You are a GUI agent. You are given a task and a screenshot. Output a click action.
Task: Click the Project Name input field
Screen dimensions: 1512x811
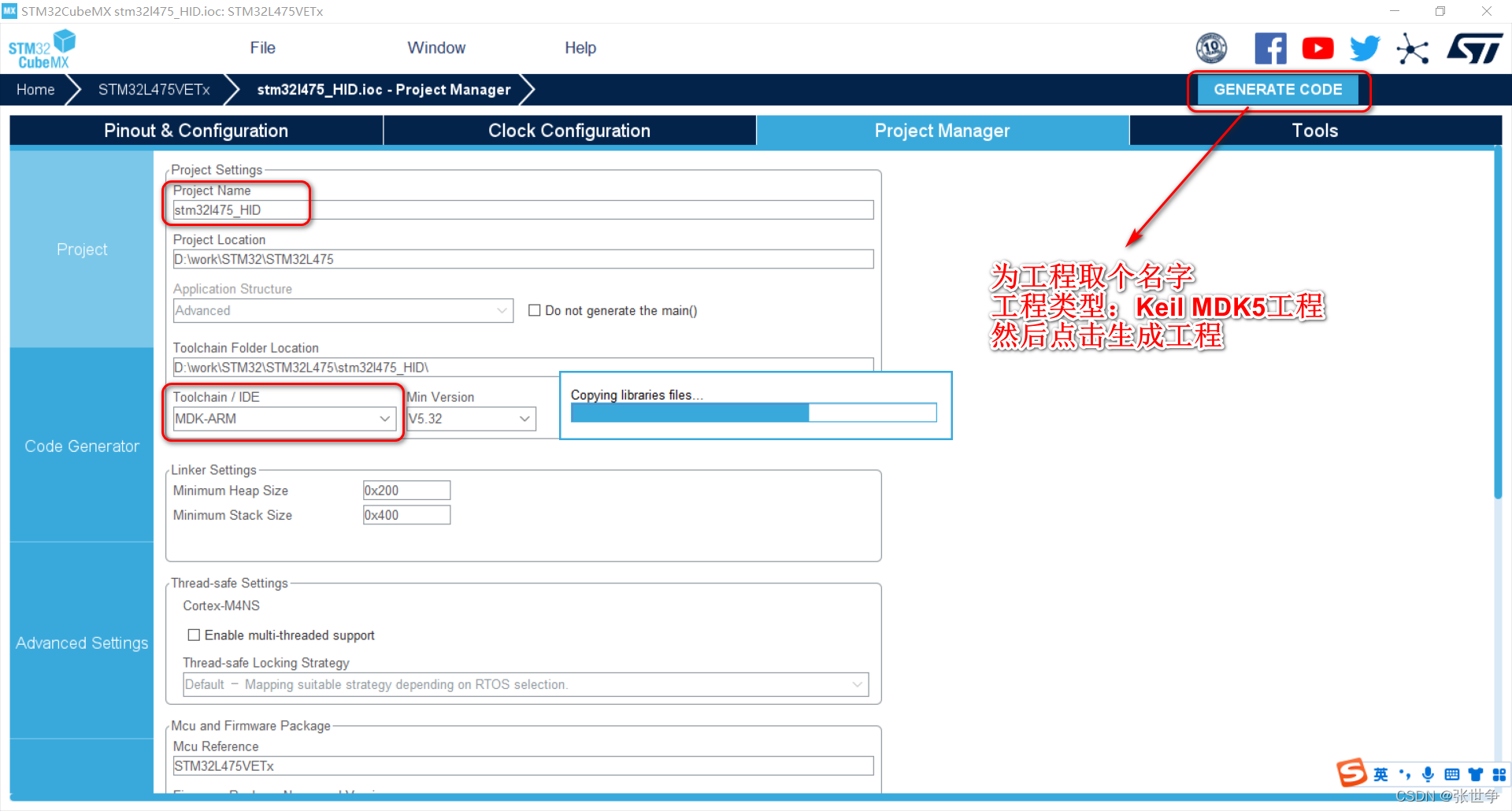tap(523, 210)
